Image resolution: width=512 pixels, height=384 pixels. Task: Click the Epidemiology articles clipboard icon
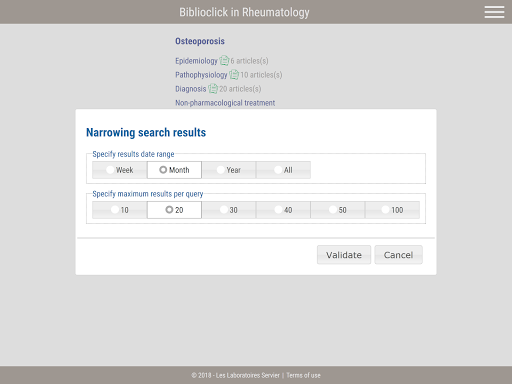224,60
